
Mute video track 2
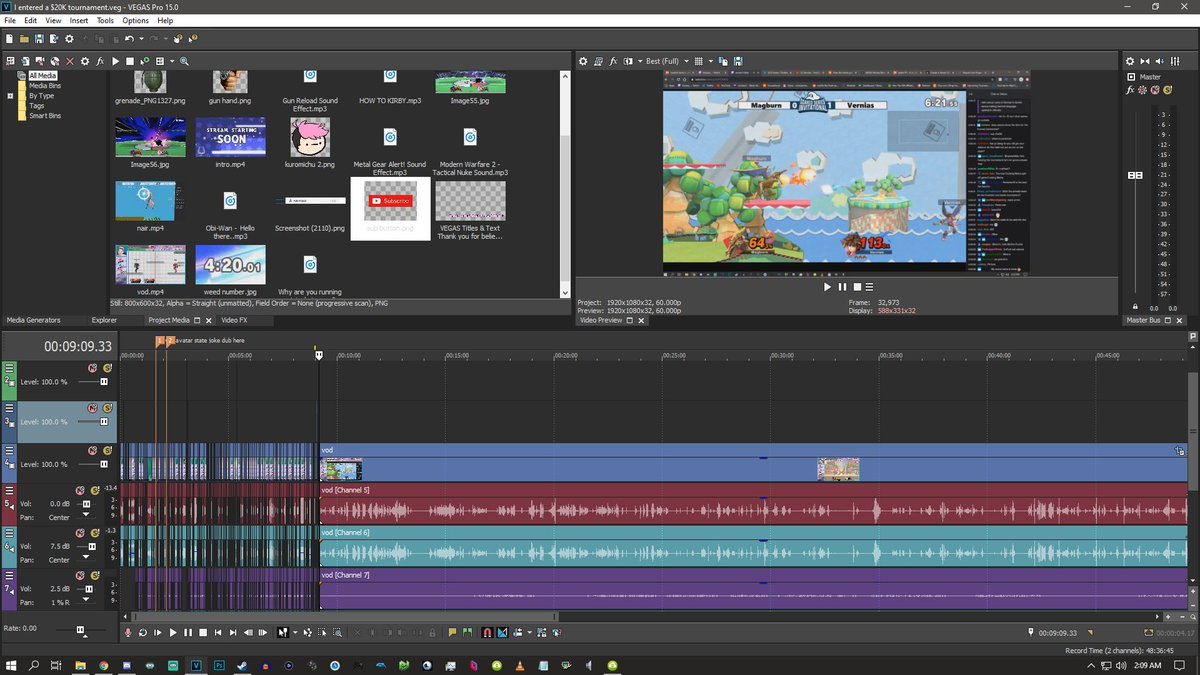(92, 368)
